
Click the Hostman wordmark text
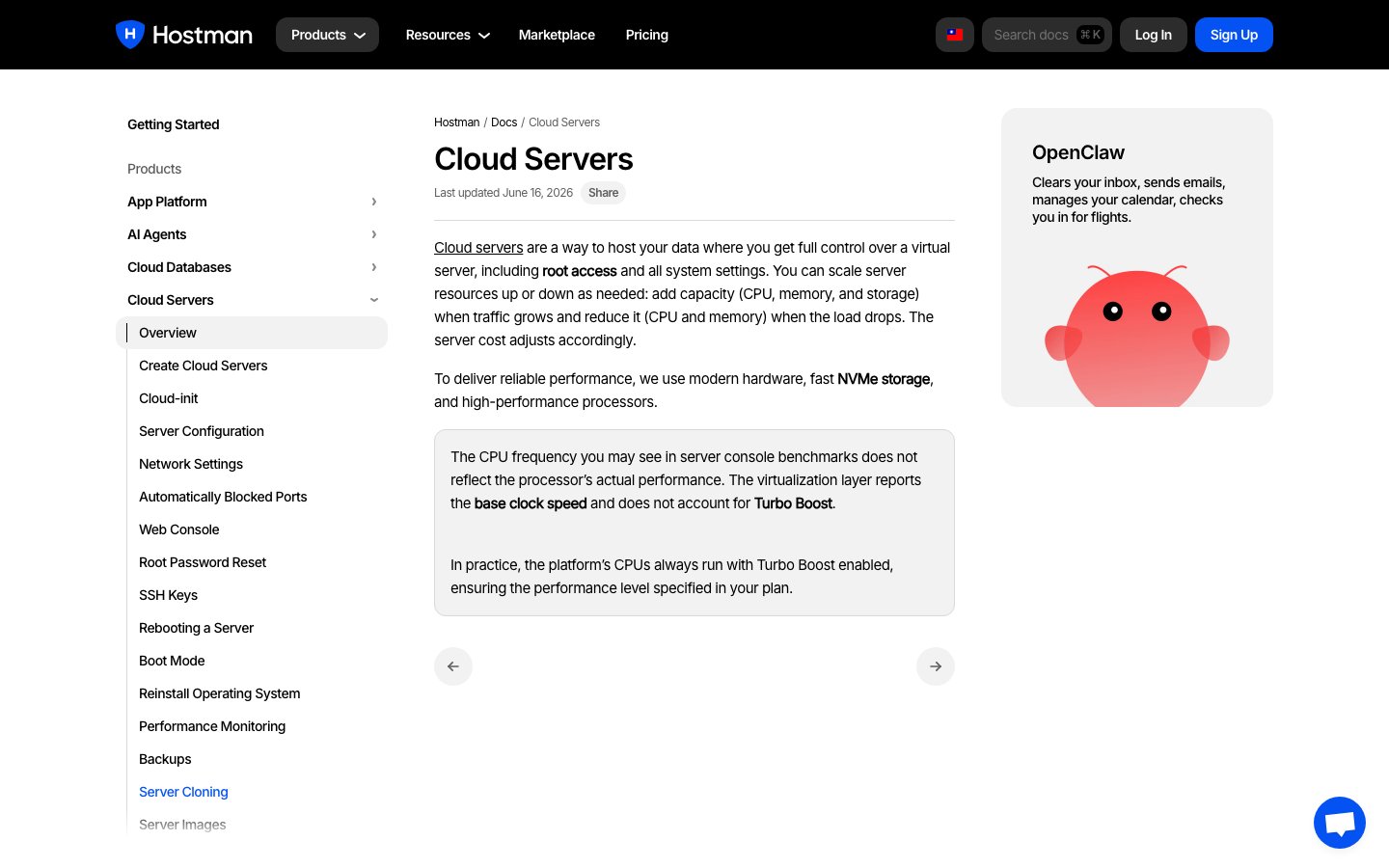click(x=203, y=36)
